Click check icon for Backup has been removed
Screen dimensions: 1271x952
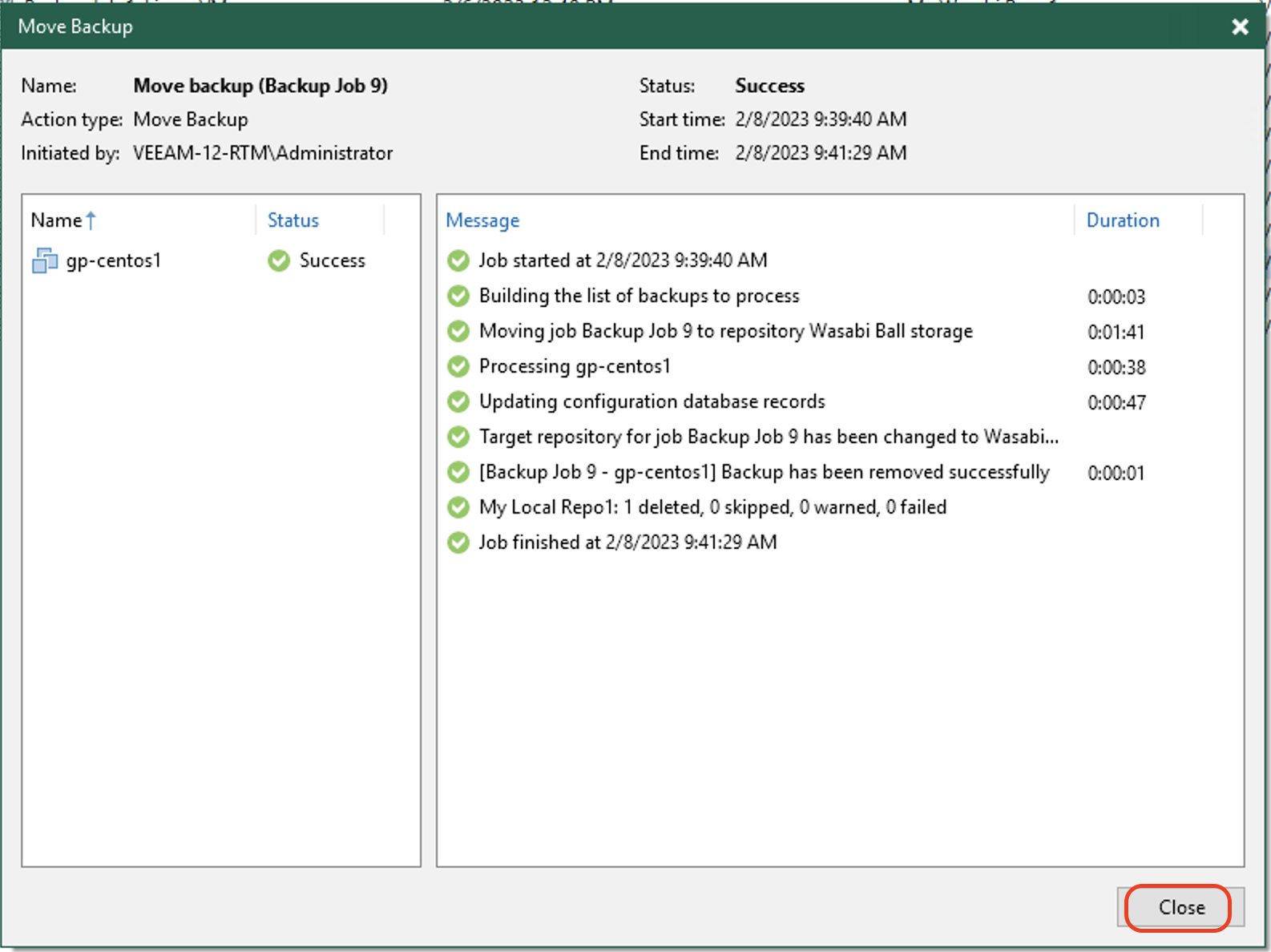coord(458,472)
